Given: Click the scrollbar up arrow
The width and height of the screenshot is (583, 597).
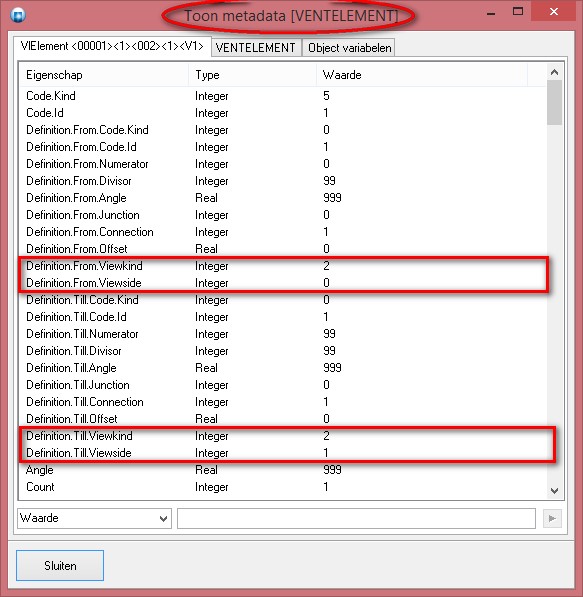Looking at the screenshot, I should [x=554, y=72].
